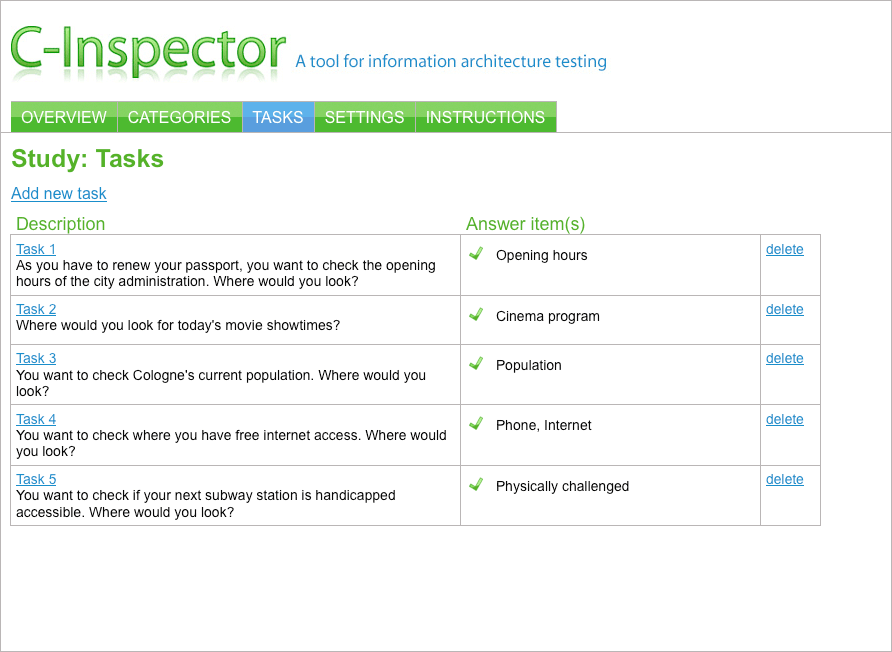Open Task 1 about passport renewal
Screen dimensions: 892x652
click(x=35, y=248)
